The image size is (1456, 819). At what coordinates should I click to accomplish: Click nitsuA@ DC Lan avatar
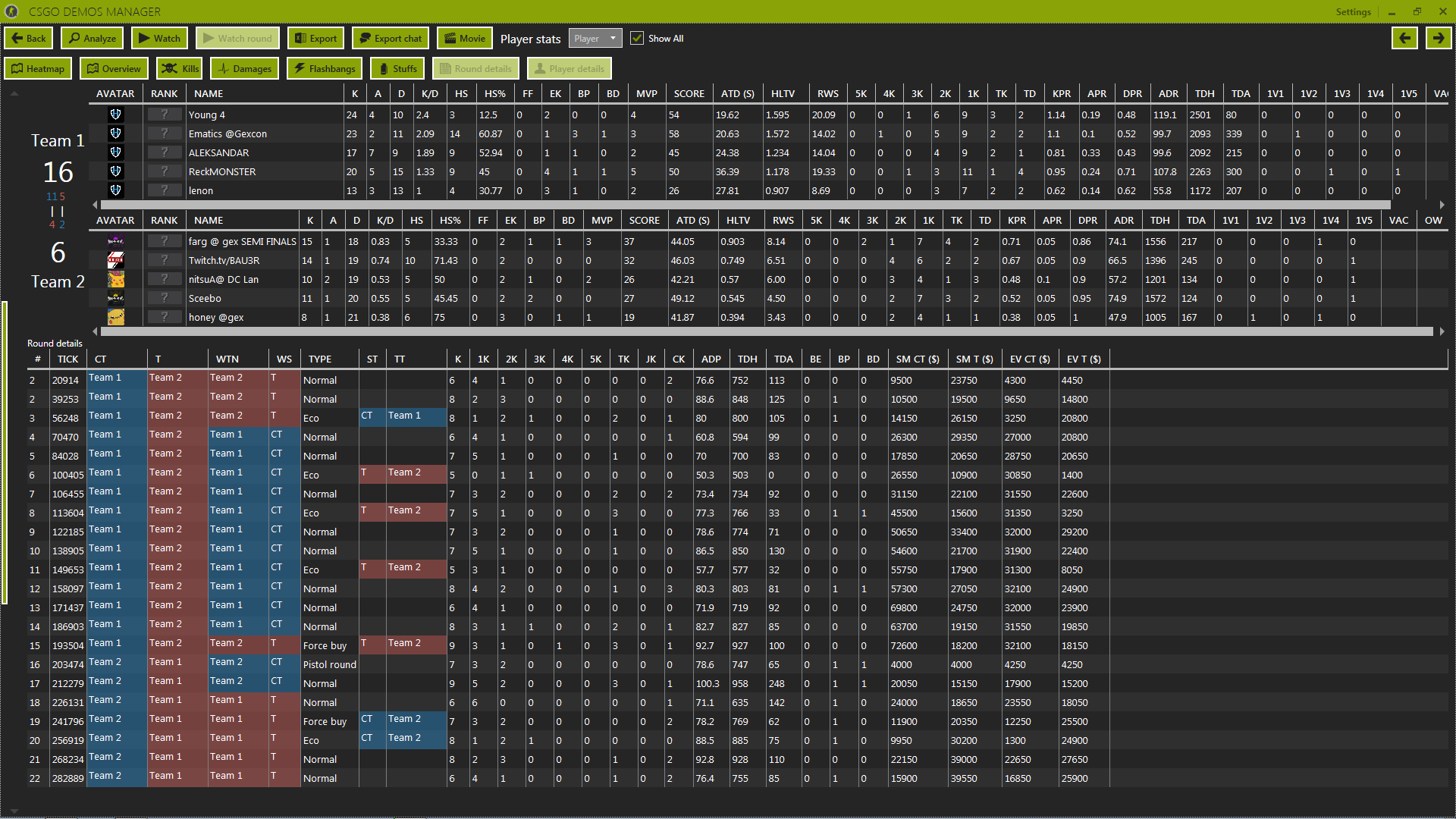click(x=115, y=279)
